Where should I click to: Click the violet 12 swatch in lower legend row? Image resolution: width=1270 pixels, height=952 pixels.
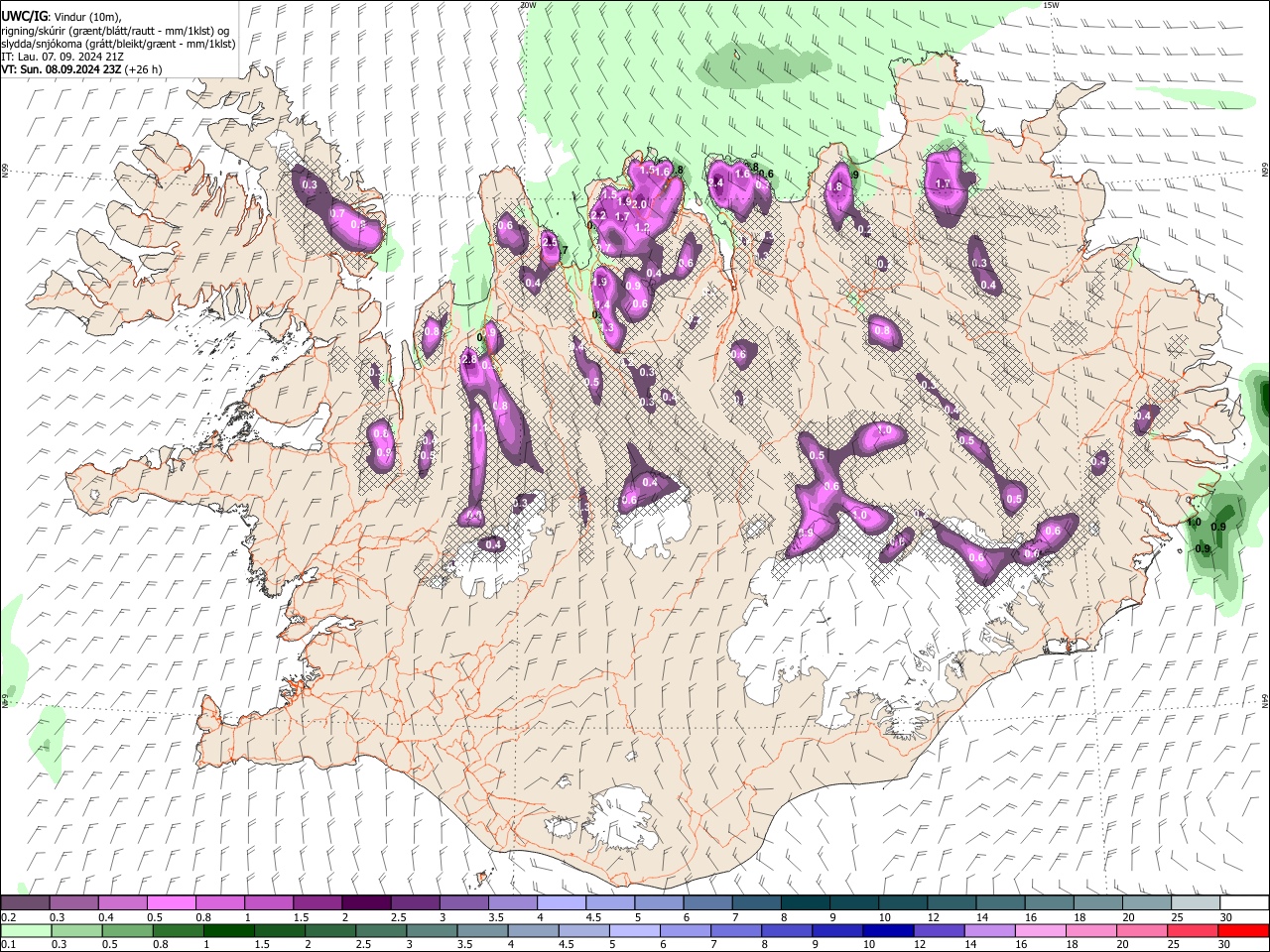pos(938,930)
